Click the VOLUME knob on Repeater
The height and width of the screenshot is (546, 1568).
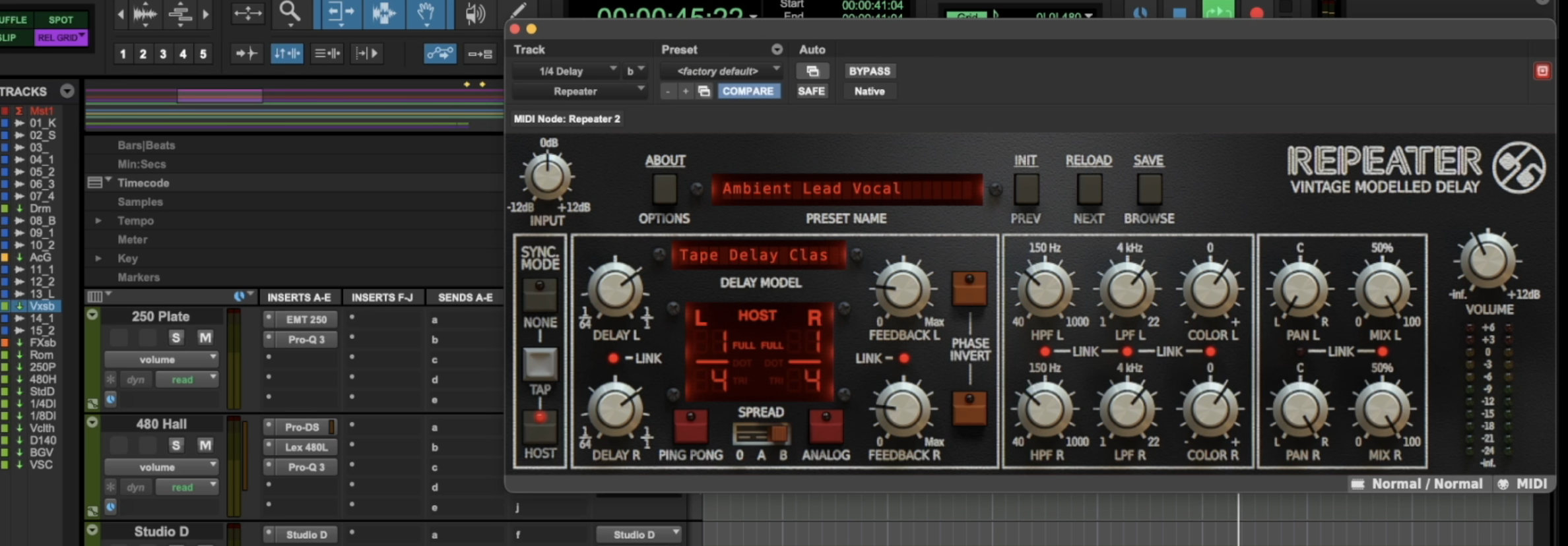tap(1488, 260)
